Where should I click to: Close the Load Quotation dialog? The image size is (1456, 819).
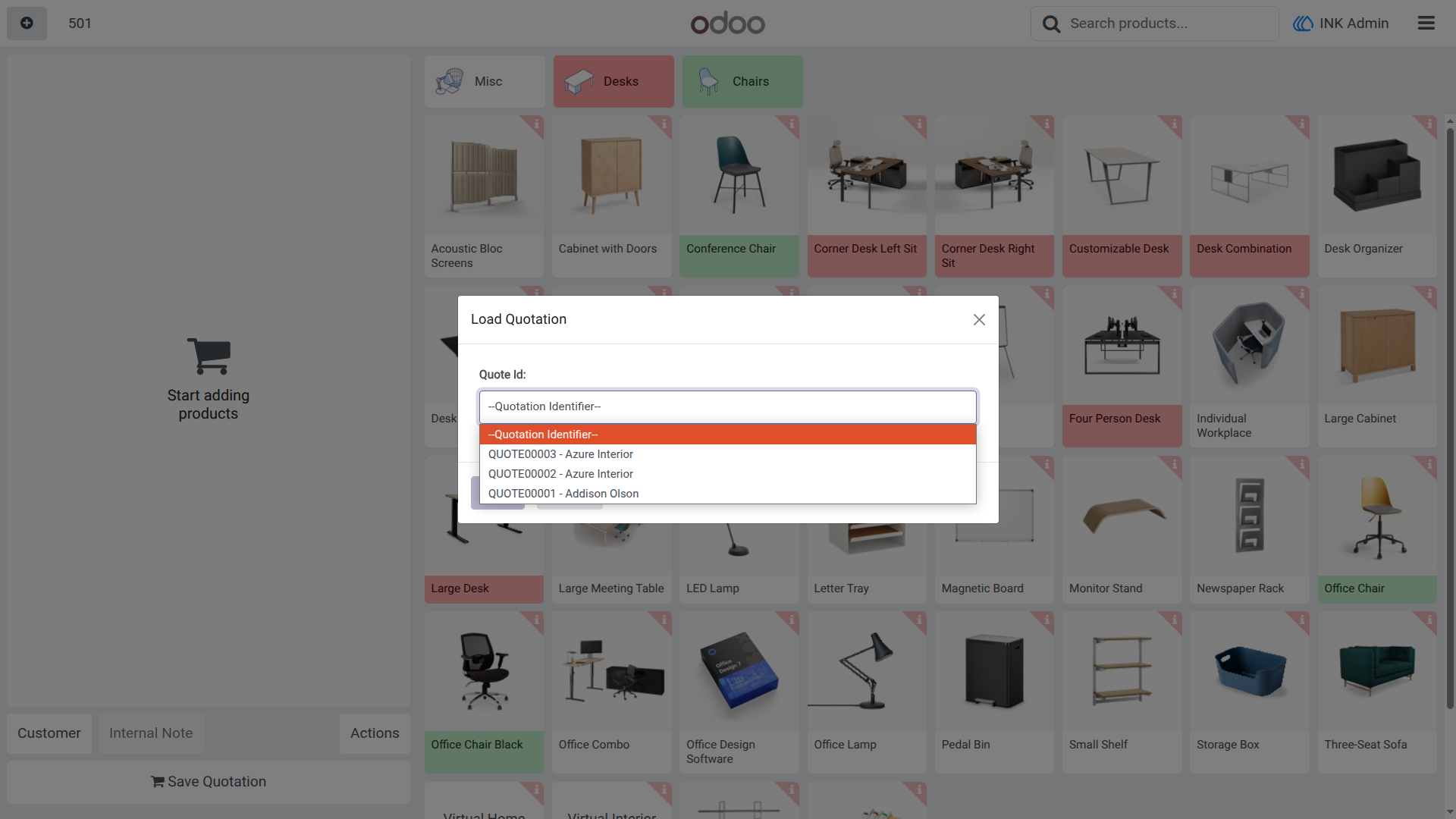(979, 320)
